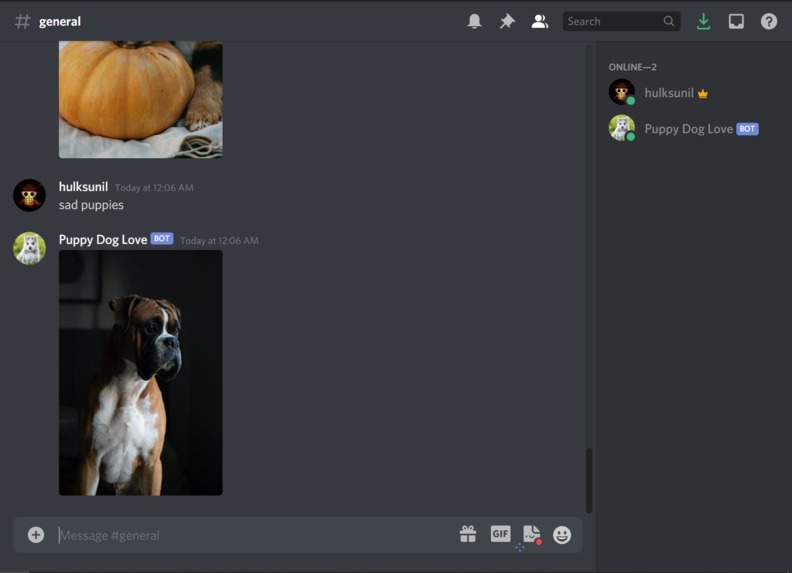Image resolution: width=792 pixels, height=573 pixels.
Task: Click Puppy Dog Love avatar in member list
Action: click(x=622, y=128)
